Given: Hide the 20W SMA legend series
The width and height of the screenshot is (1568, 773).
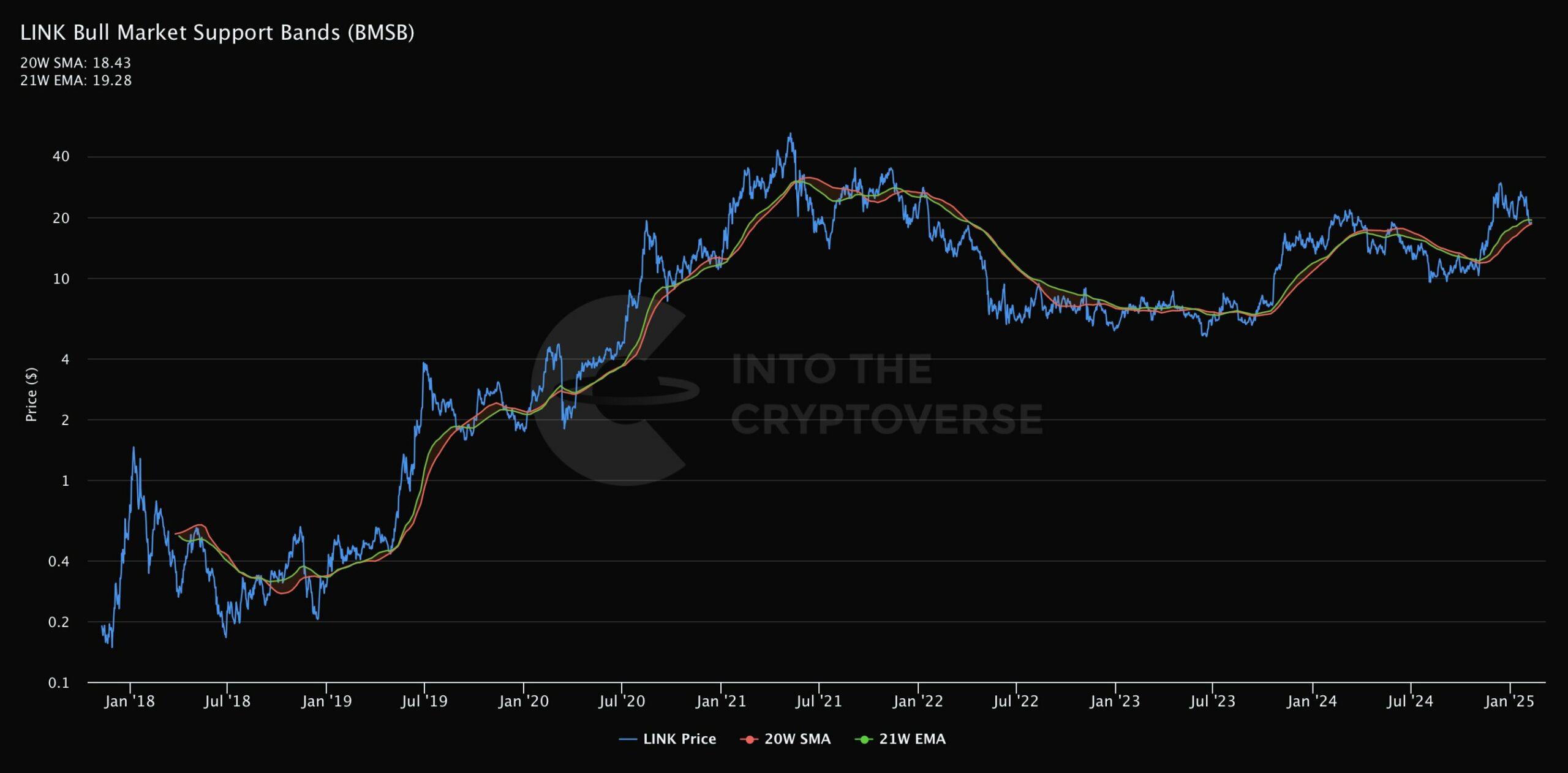Looking at the screenshot, I should [x=797, y=739].
